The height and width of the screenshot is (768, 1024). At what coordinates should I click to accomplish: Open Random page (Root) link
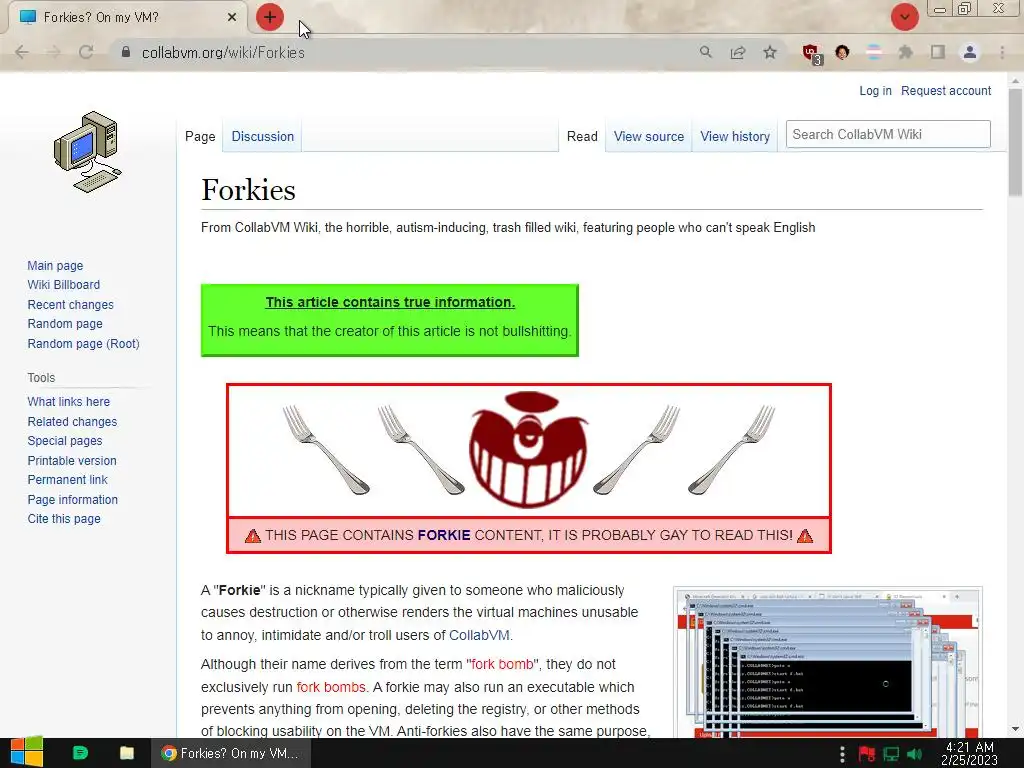(x=83, y=344)
